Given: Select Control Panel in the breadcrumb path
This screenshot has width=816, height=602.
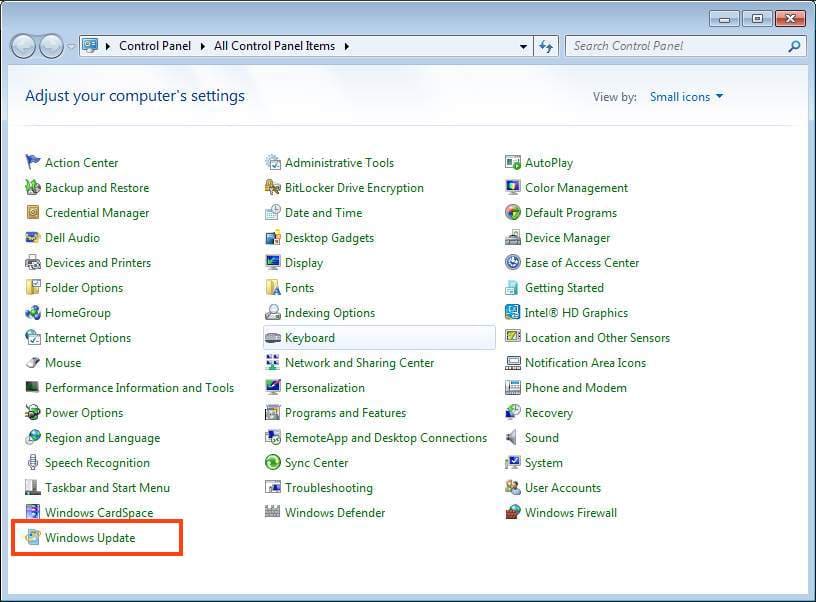Looking at the screenshot, I should [x=156, y=46].
